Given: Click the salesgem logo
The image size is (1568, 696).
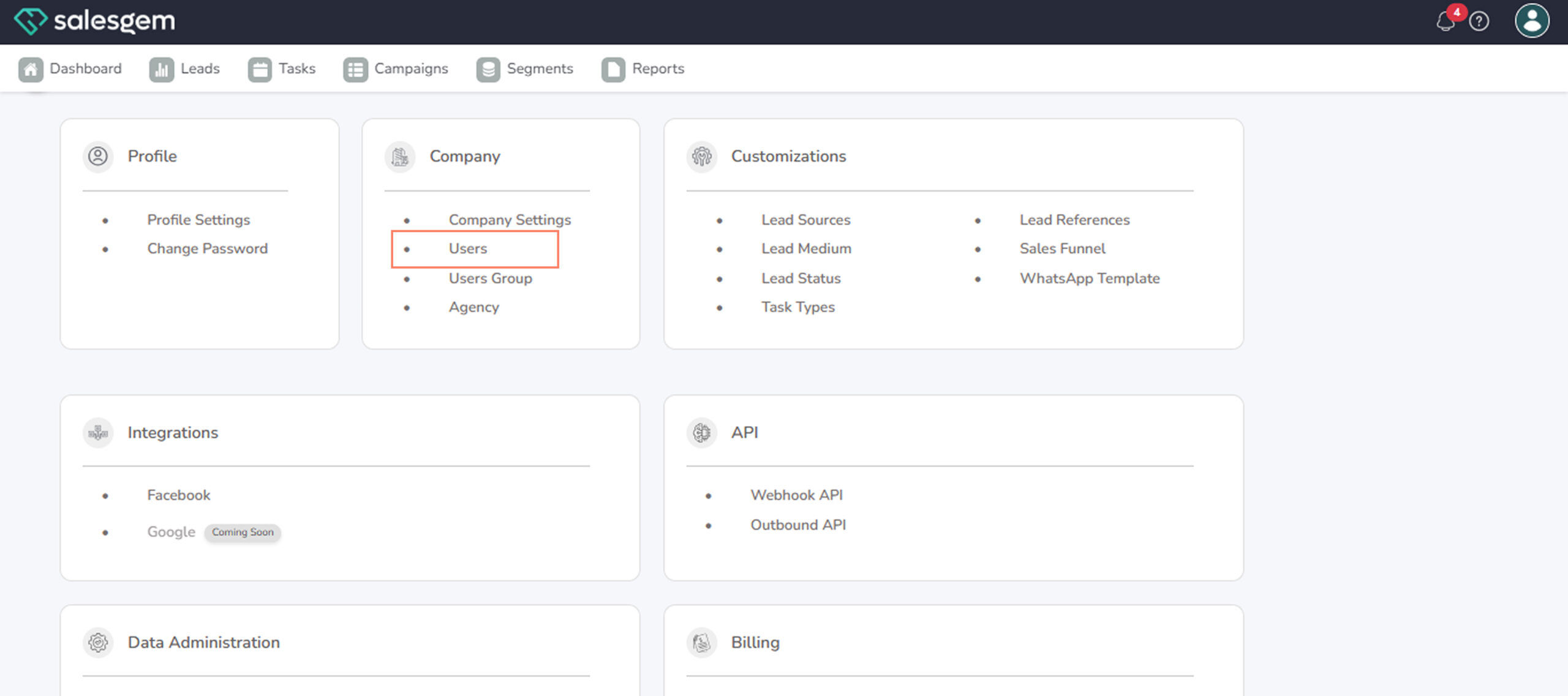Looking at the screenshot, I should 94,21.
